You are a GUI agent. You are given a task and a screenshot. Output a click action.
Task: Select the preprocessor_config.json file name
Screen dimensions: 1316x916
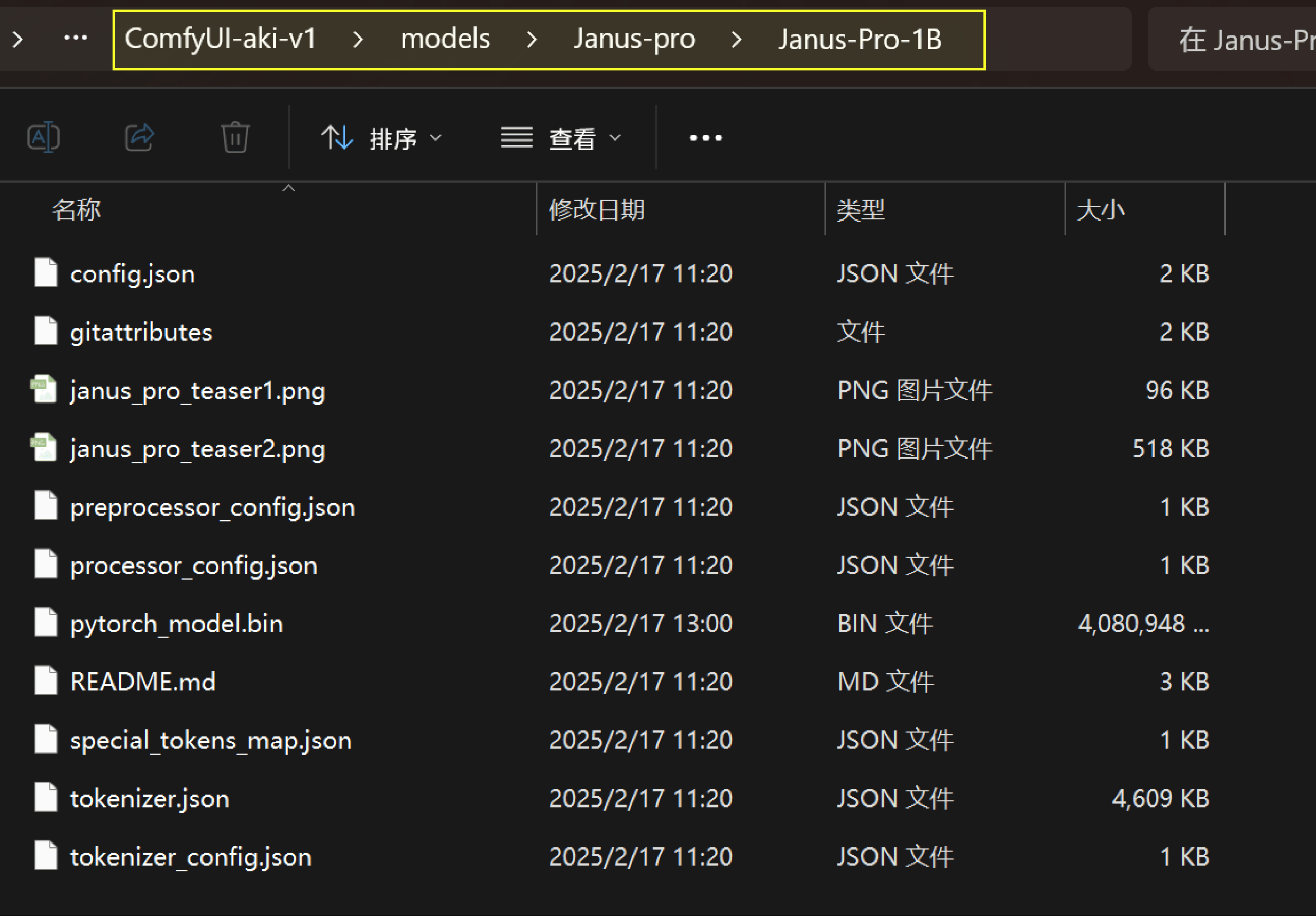tap(213, 507)
